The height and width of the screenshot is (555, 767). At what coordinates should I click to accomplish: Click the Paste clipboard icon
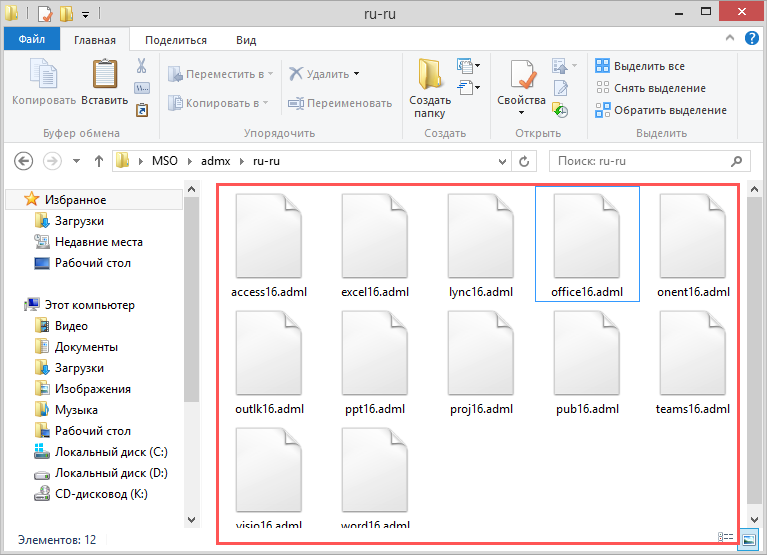[105, 73]
